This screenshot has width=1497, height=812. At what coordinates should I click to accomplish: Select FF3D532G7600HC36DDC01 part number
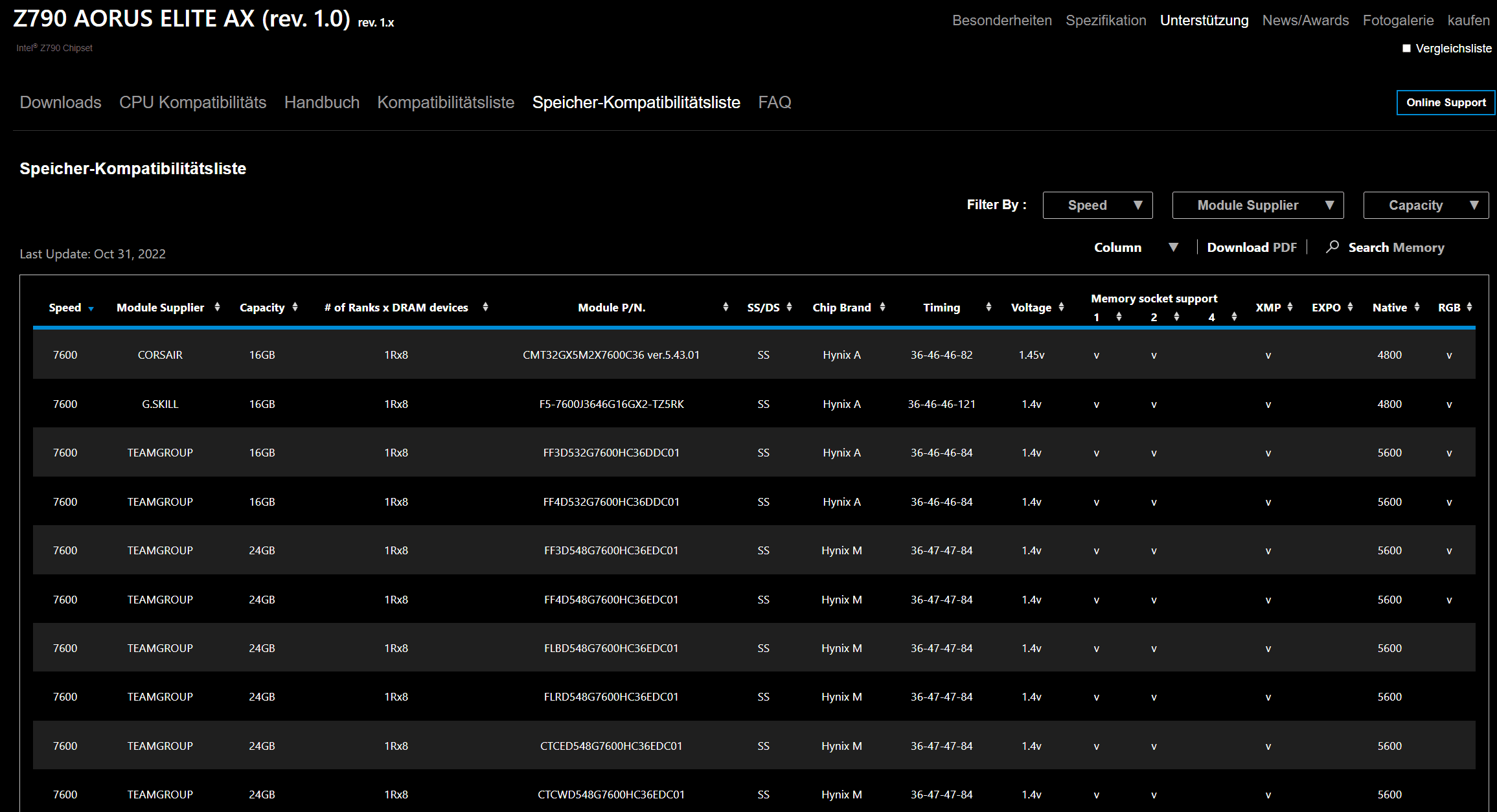point(611,453)
